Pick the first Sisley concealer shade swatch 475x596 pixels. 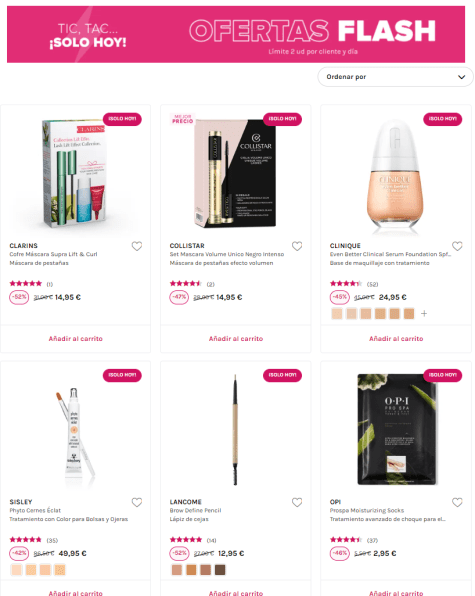16,570
